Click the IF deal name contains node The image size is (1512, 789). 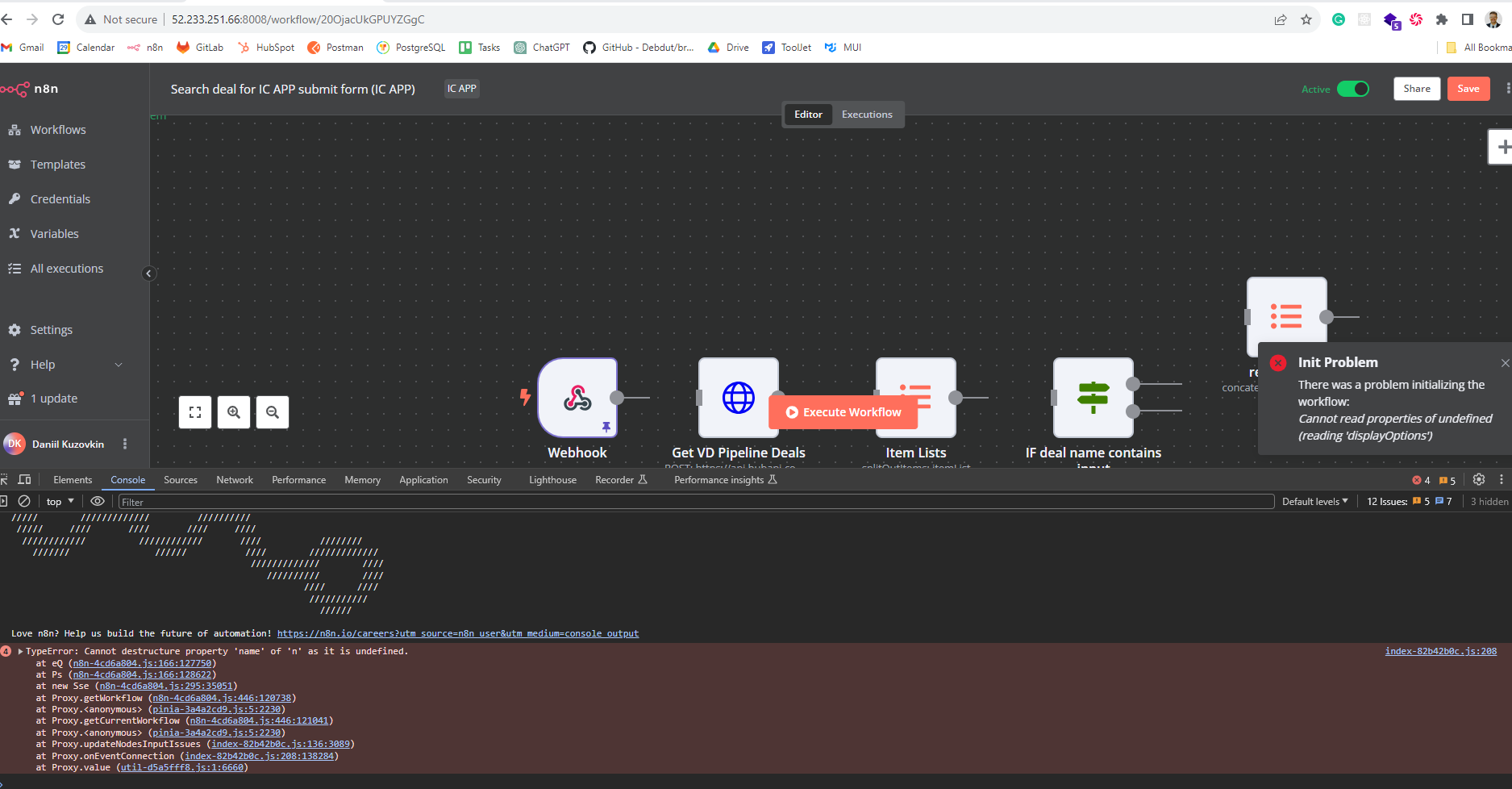1093,398
